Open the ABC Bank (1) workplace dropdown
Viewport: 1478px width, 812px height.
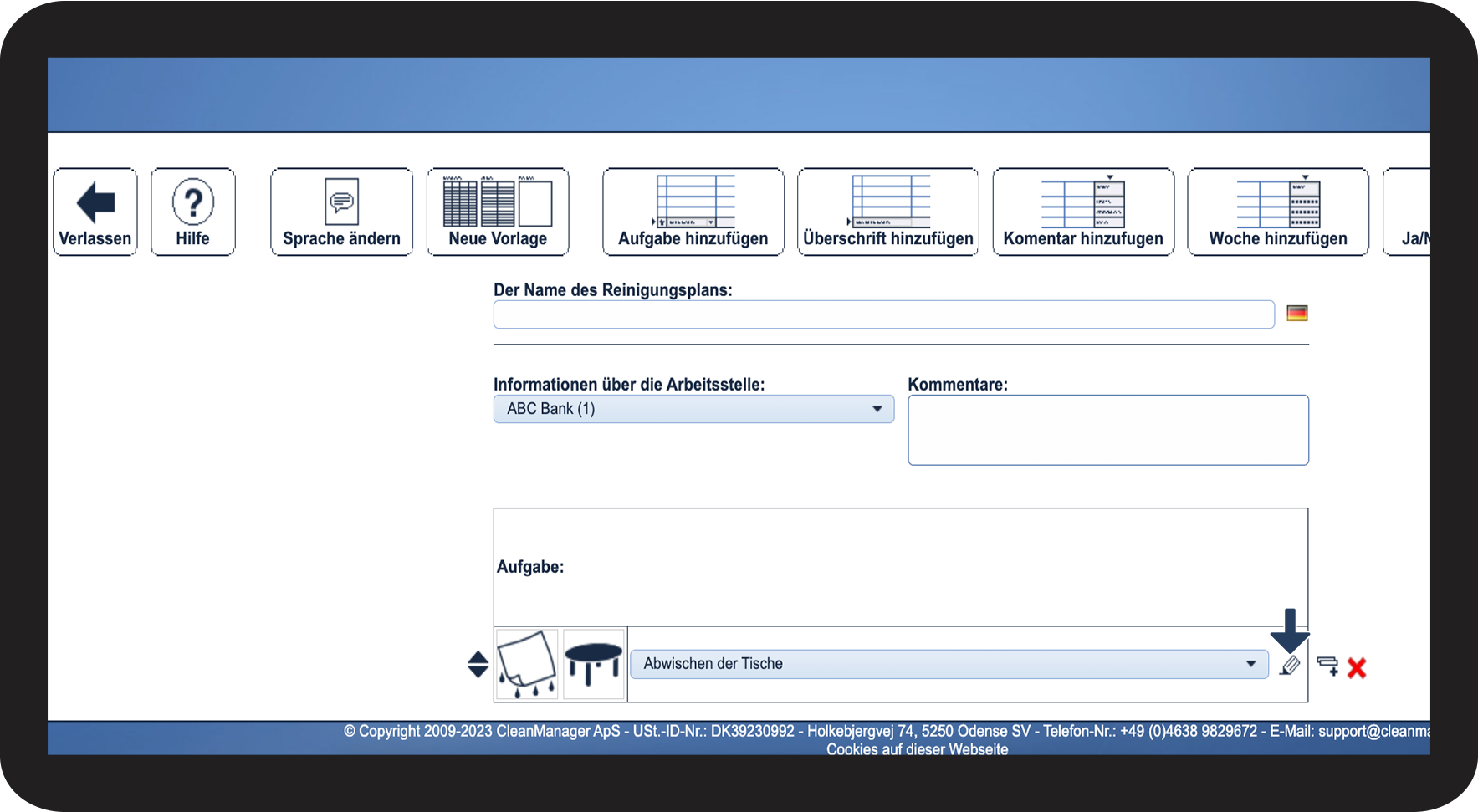[x=693, y=409]
